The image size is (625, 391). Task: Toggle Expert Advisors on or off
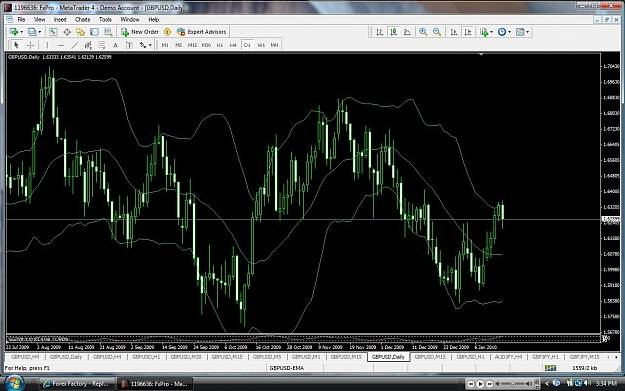(202, 32)
